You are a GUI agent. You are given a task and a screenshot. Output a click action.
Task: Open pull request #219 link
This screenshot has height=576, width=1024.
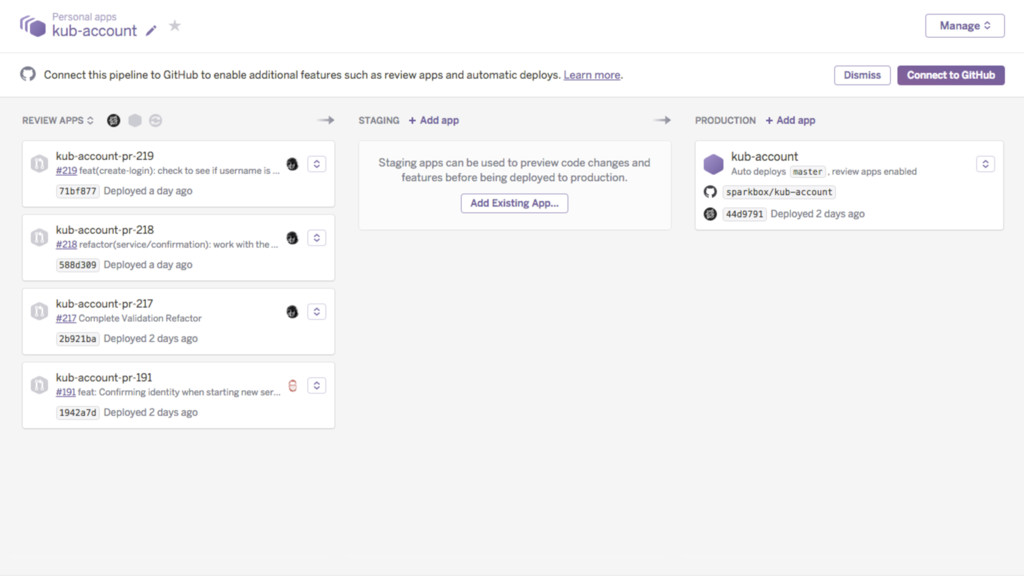66,171
